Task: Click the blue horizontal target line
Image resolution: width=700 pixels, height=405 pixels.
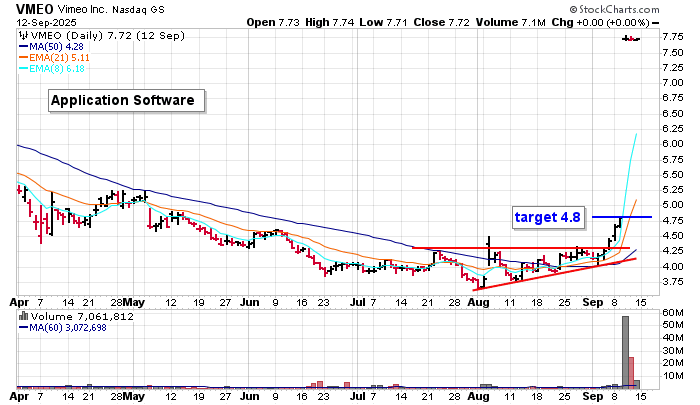Action: (621, 217)
